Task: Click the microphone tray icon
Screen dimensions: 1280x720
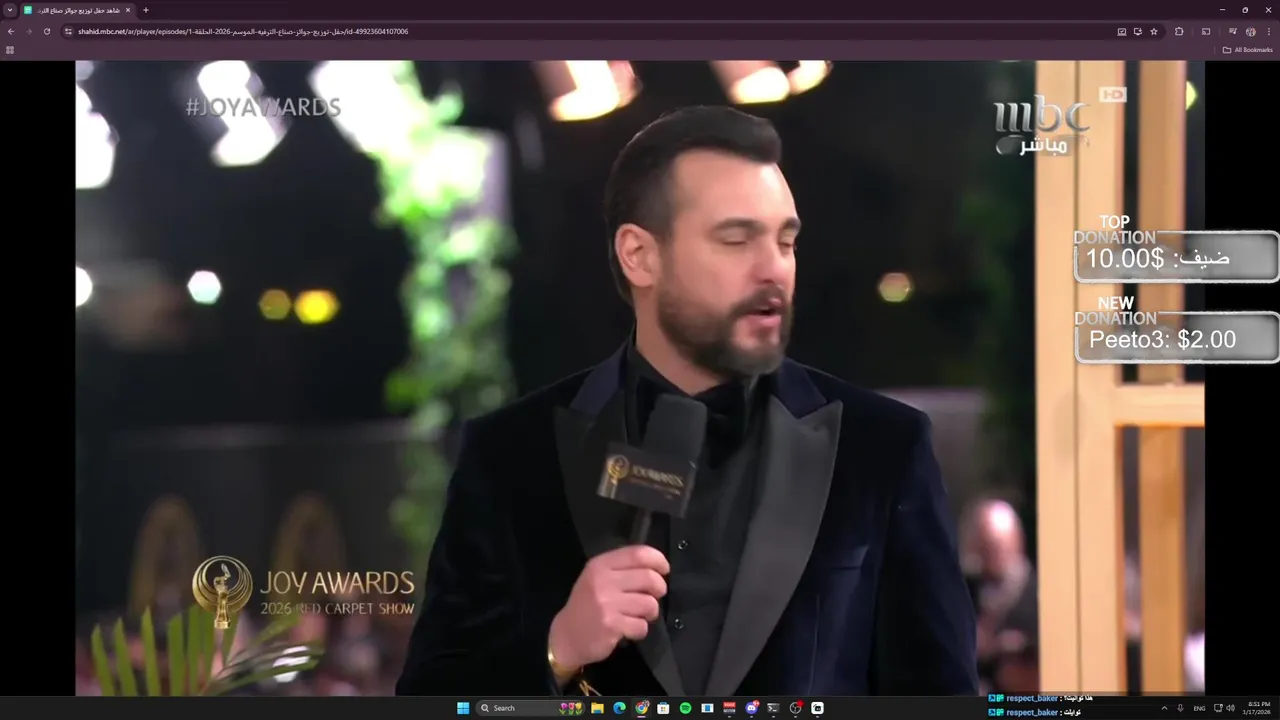Action: click(x=1181, y=708)
